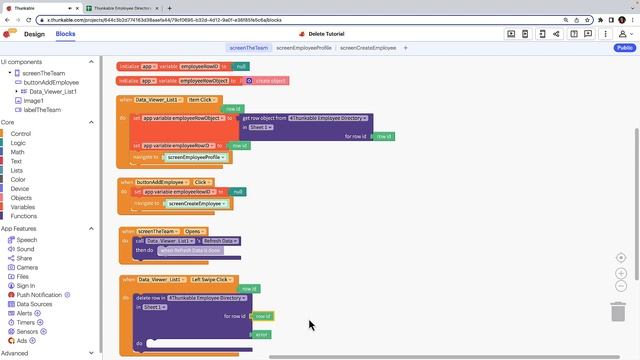Image resolution: width=640 pixels, height=360 pixels.
Task: Open the Left Swipe Click event dropdown
Action: [212, 280]
